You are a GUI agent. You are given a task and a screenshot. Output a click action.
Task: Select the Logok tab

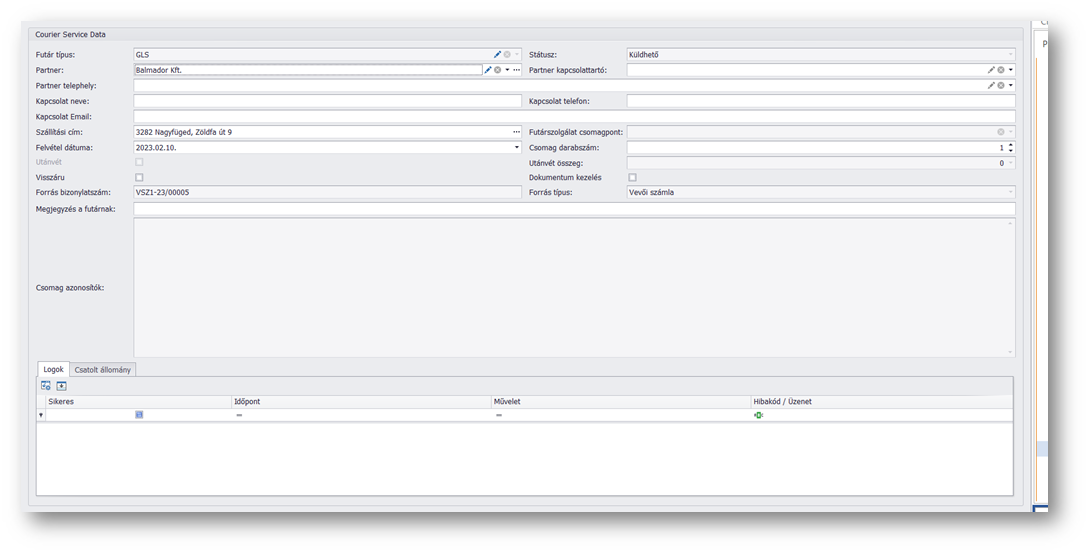(x=53, y=370)
